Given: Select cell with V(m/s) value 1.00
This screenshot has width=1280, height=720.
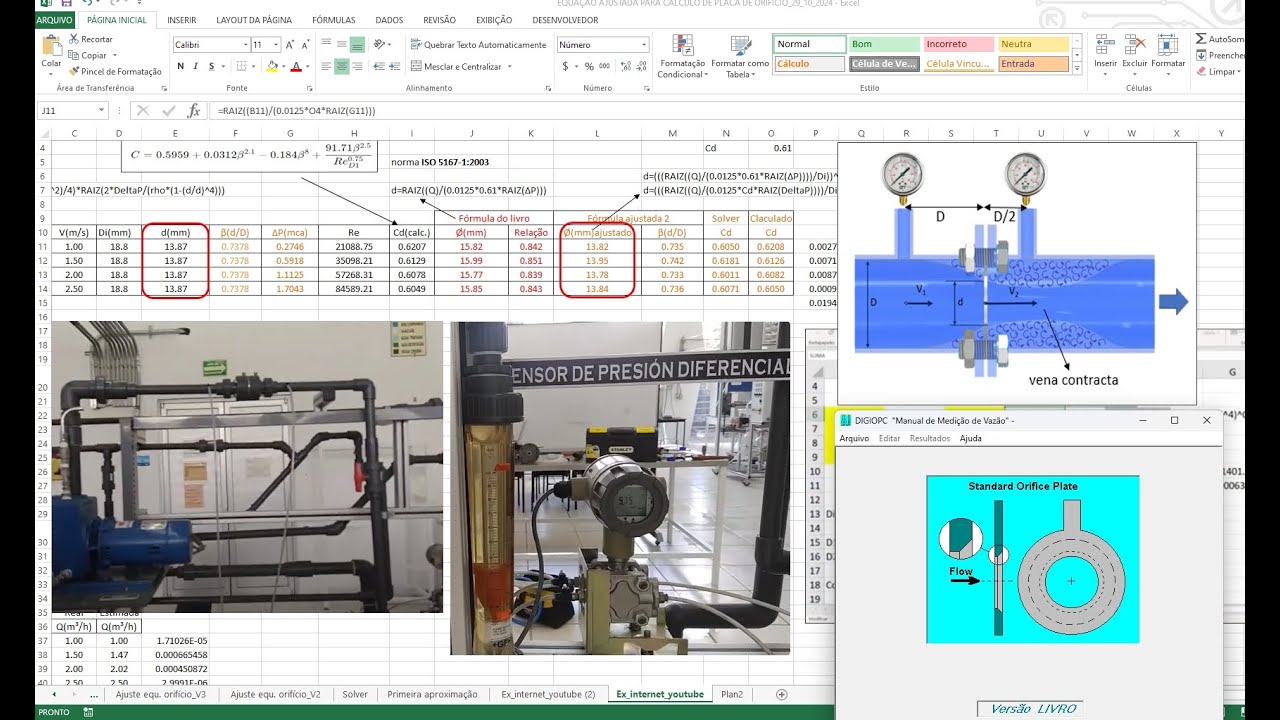Looking at the screenshot, I should pyautogui.click(x=73, y=246).
